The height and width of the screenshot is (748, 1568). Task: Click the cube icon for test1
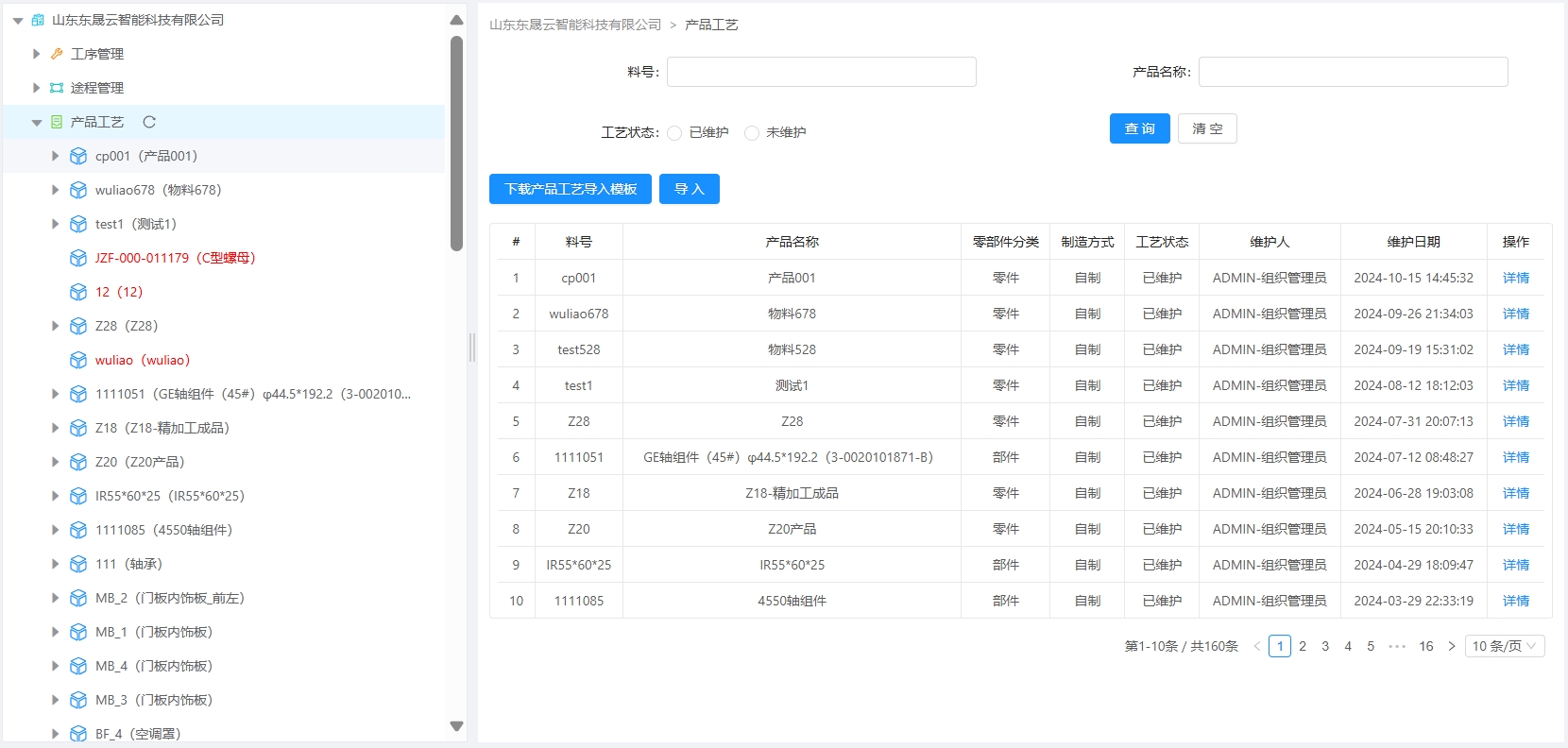click(x=78, y=224)
